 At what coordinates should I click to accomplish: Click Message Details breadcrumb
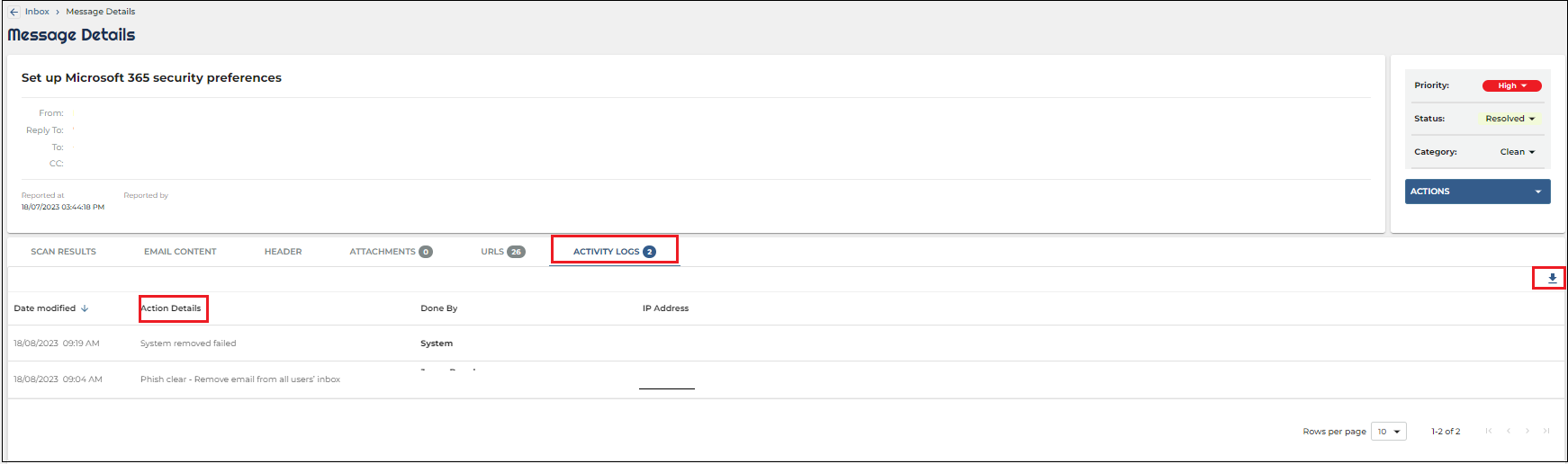[x=101, y=12]
